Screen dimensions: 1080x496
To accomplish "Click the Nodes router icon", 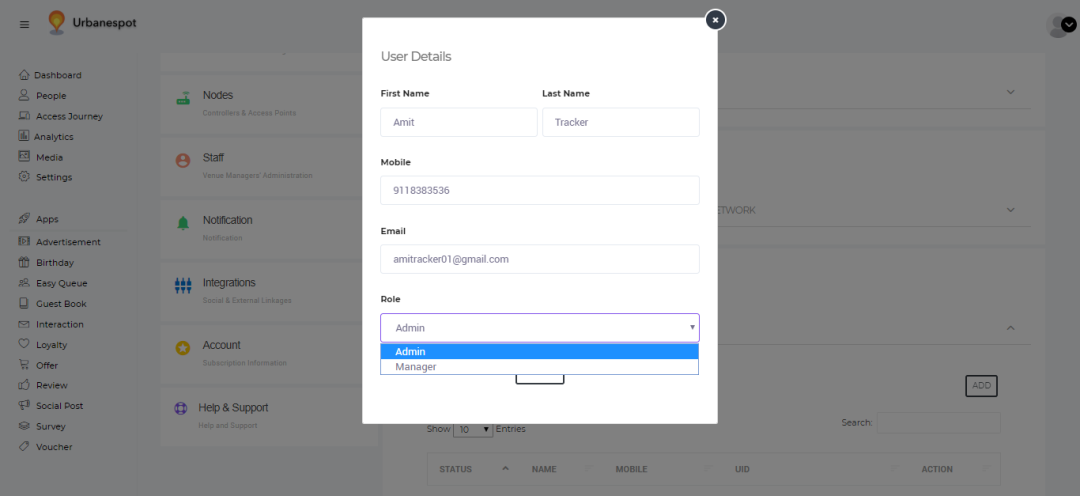I will (x=183, y=99).
